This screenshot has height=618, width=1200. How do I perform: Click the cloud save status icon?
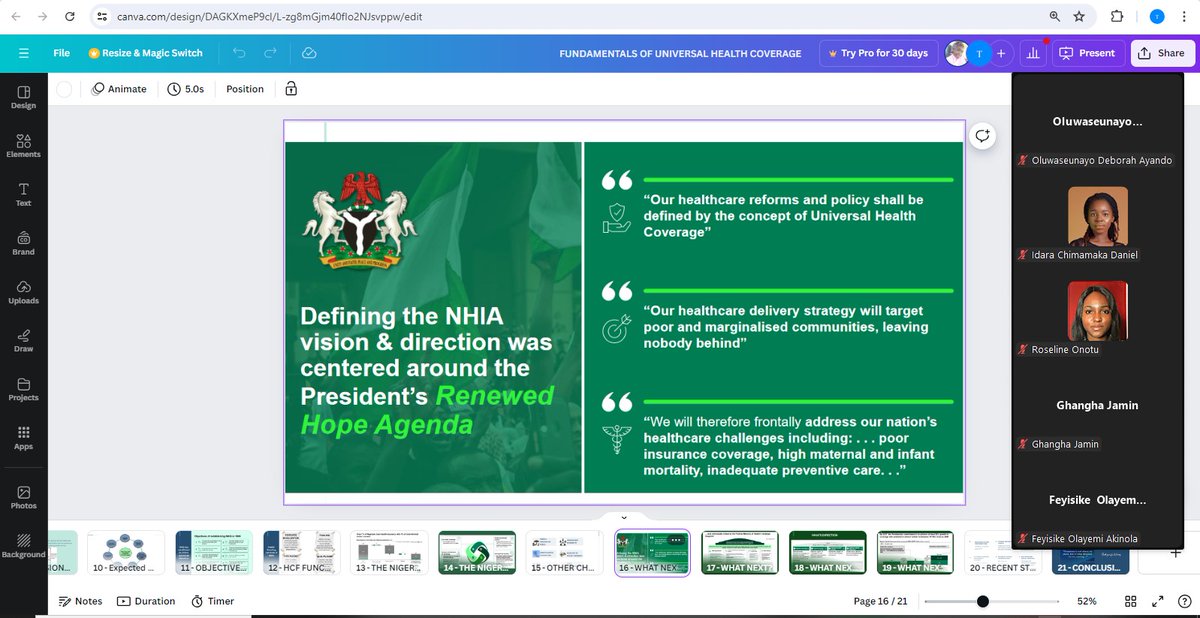coord(309,53)
